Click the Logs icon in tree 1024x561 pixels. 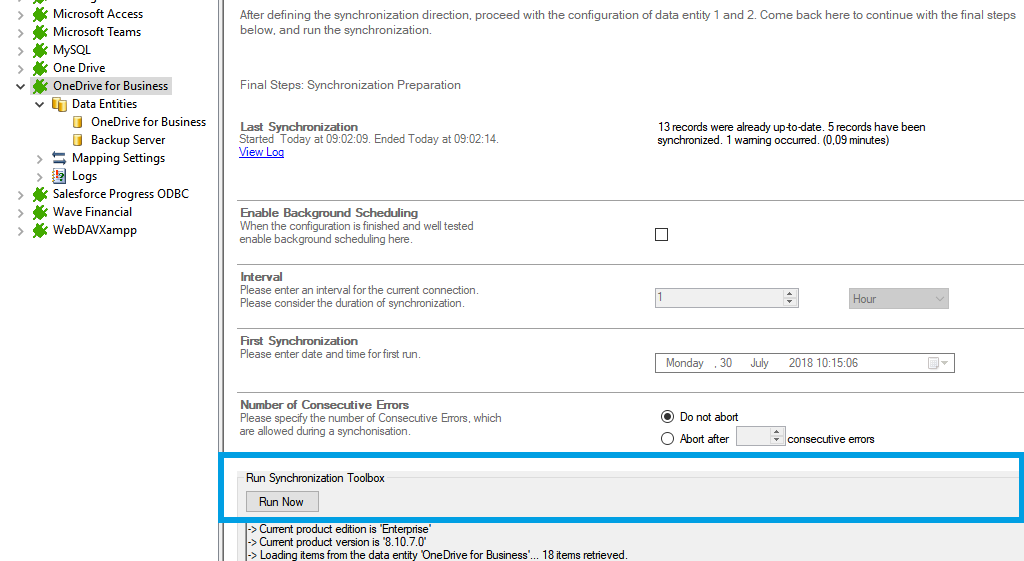pos(59,176)
